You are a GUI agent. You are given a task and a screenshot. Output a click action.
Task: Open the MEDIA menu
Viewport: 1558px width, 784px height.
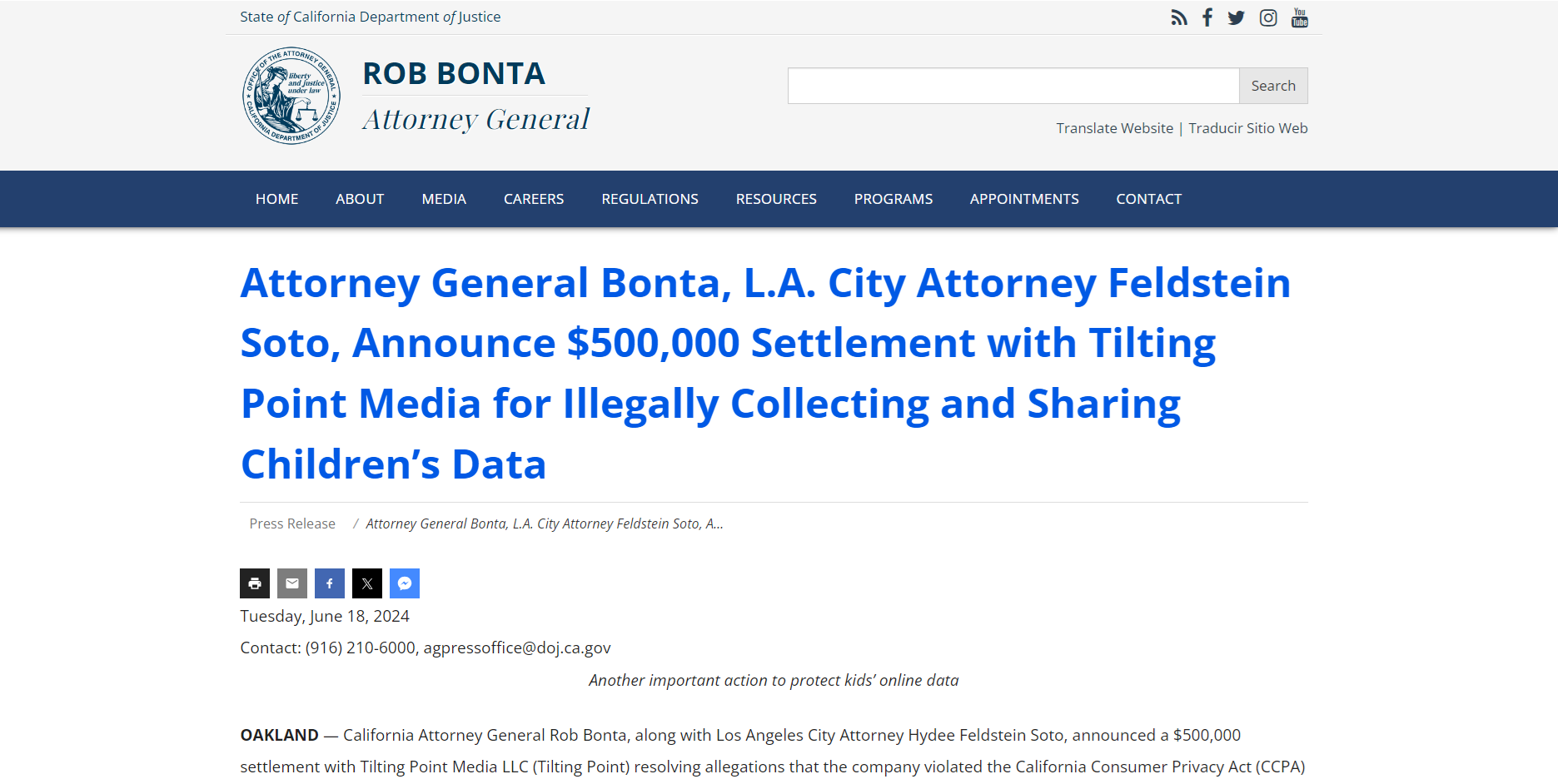pyautogui.click(x=444, y=199)
